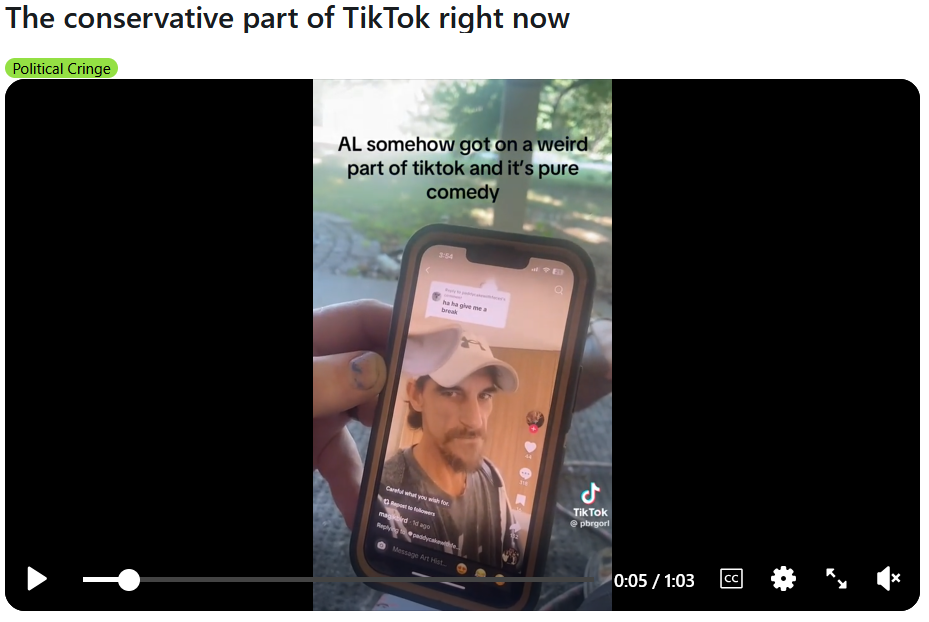Play the video
Viewport: 929px width, 622px height.
pyautogui.click(x=37, y=579)
